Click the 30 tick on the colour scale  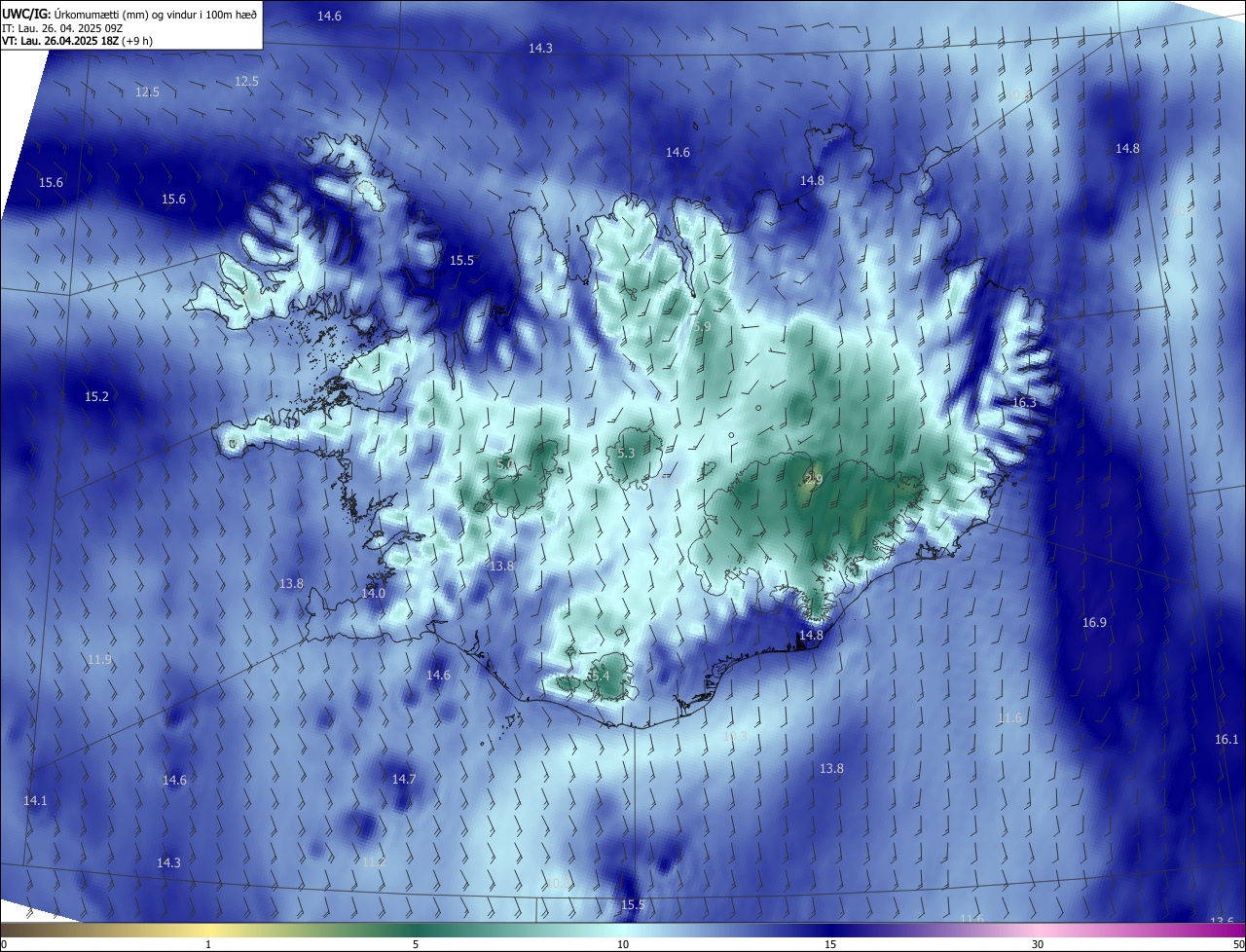click(1038, 944)
